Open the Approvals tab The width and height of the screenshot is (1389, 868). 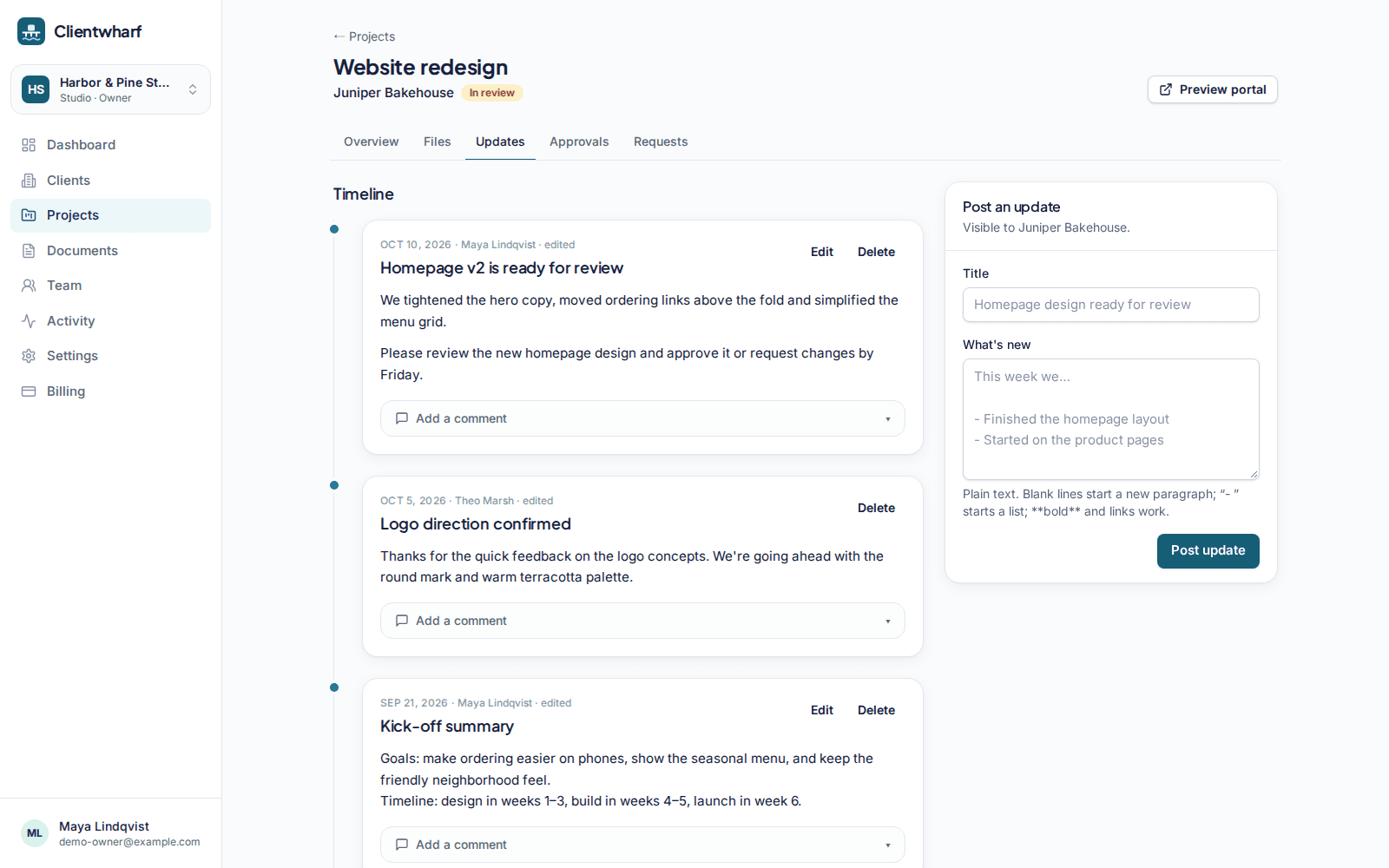pos(579,141)
